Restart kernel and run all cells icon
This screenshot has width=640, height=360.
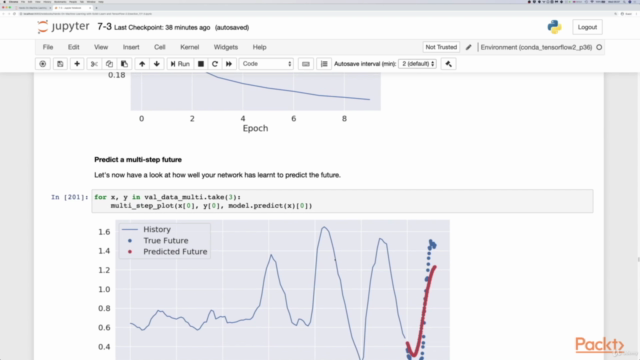click(x=229, y=64)
